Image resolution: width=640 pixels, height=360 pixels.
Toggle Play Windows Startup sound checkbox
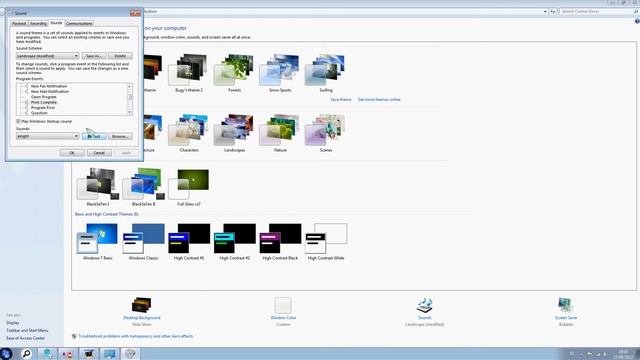[18, 121]
